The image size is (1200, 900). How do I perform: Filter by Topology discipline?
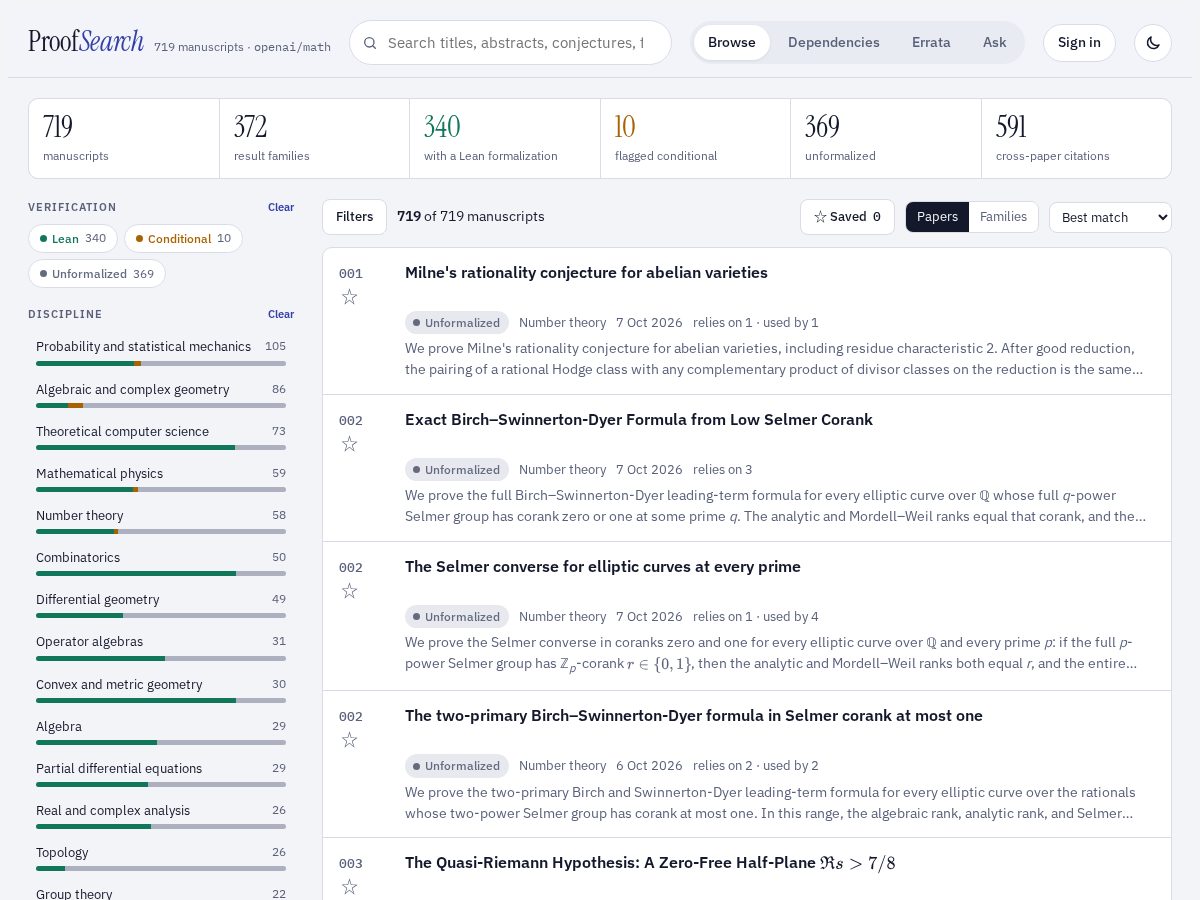[161, 859]
